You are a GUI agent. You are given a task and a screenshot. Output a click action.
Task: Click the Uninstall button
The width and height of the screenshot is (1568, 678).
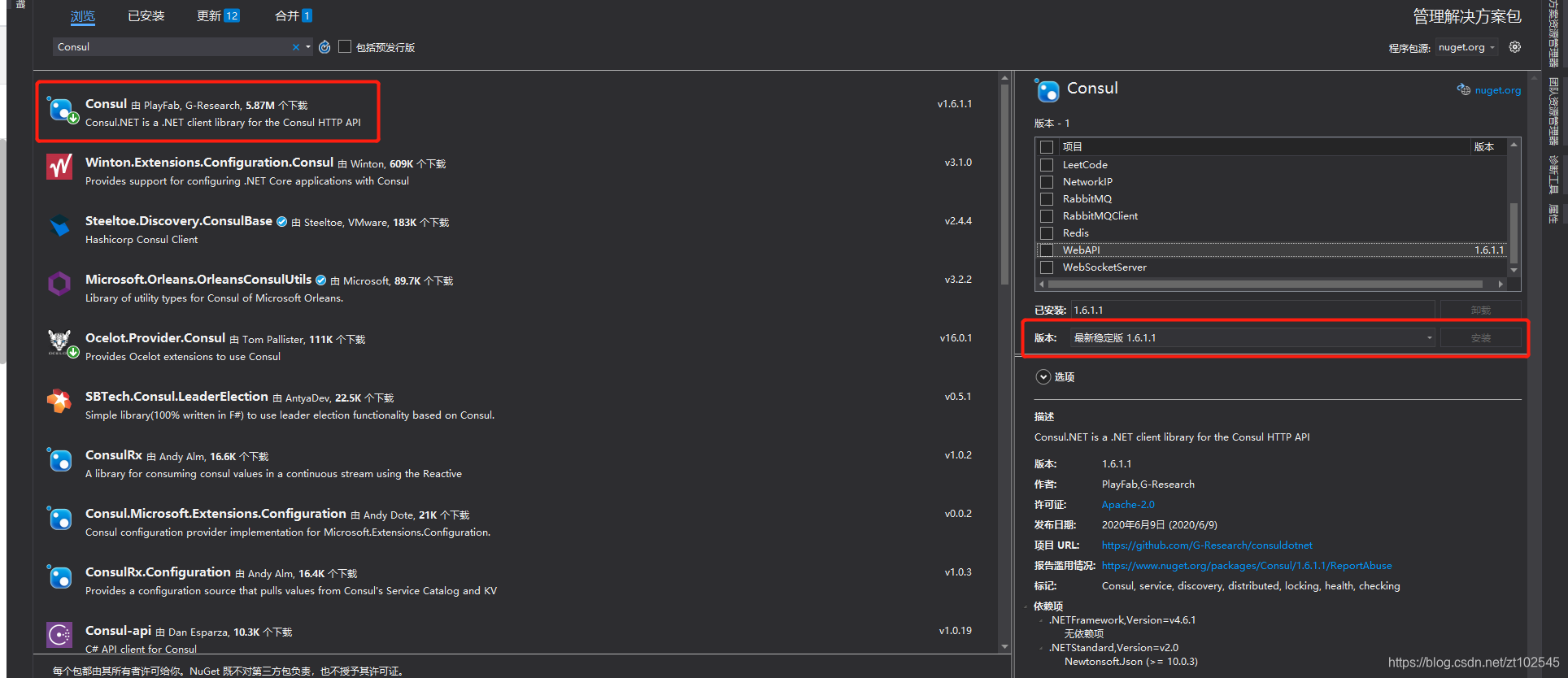click(x=1480, y=311)
